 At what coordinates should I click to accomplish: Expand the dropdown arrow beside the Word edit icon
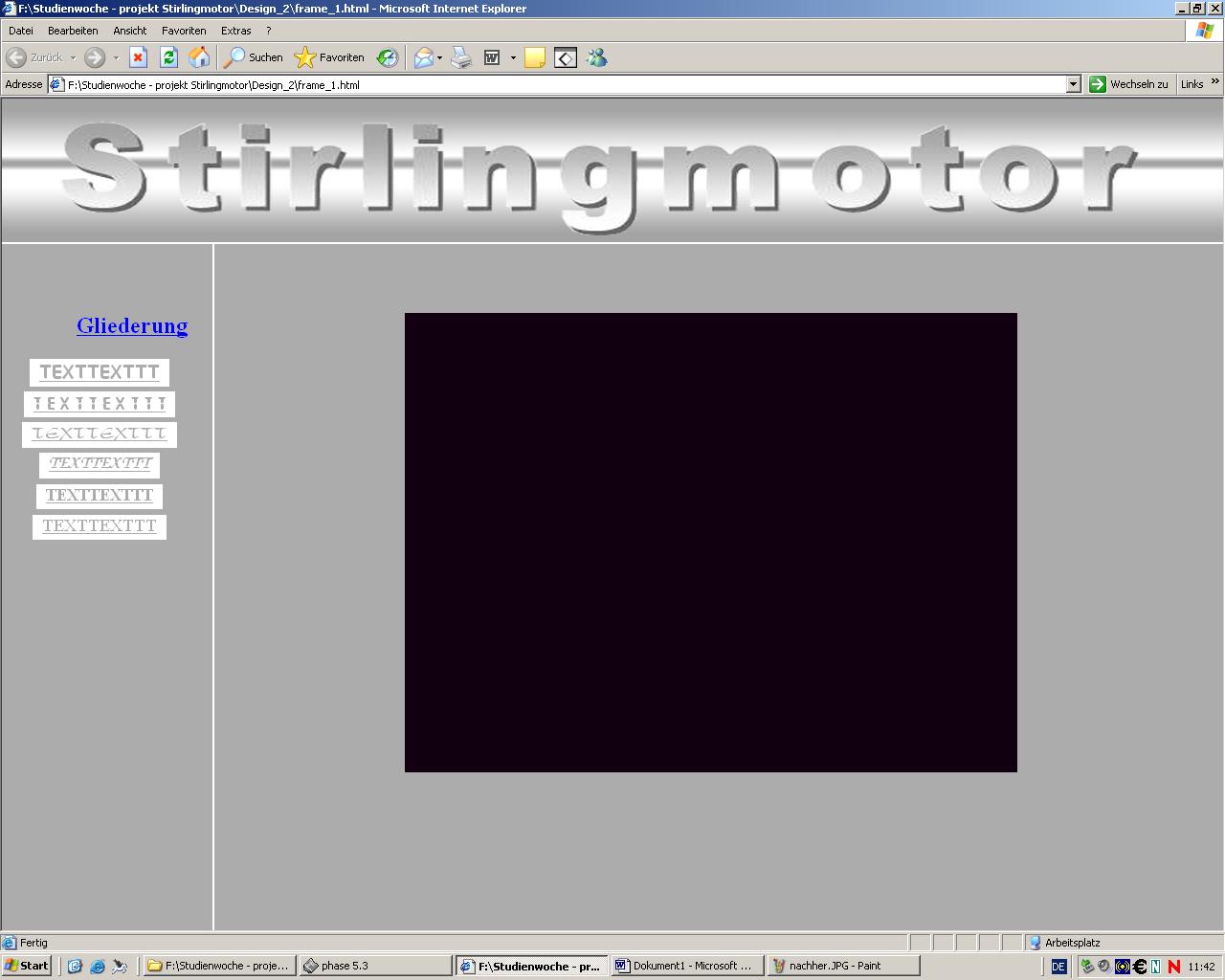click(513, 58)
